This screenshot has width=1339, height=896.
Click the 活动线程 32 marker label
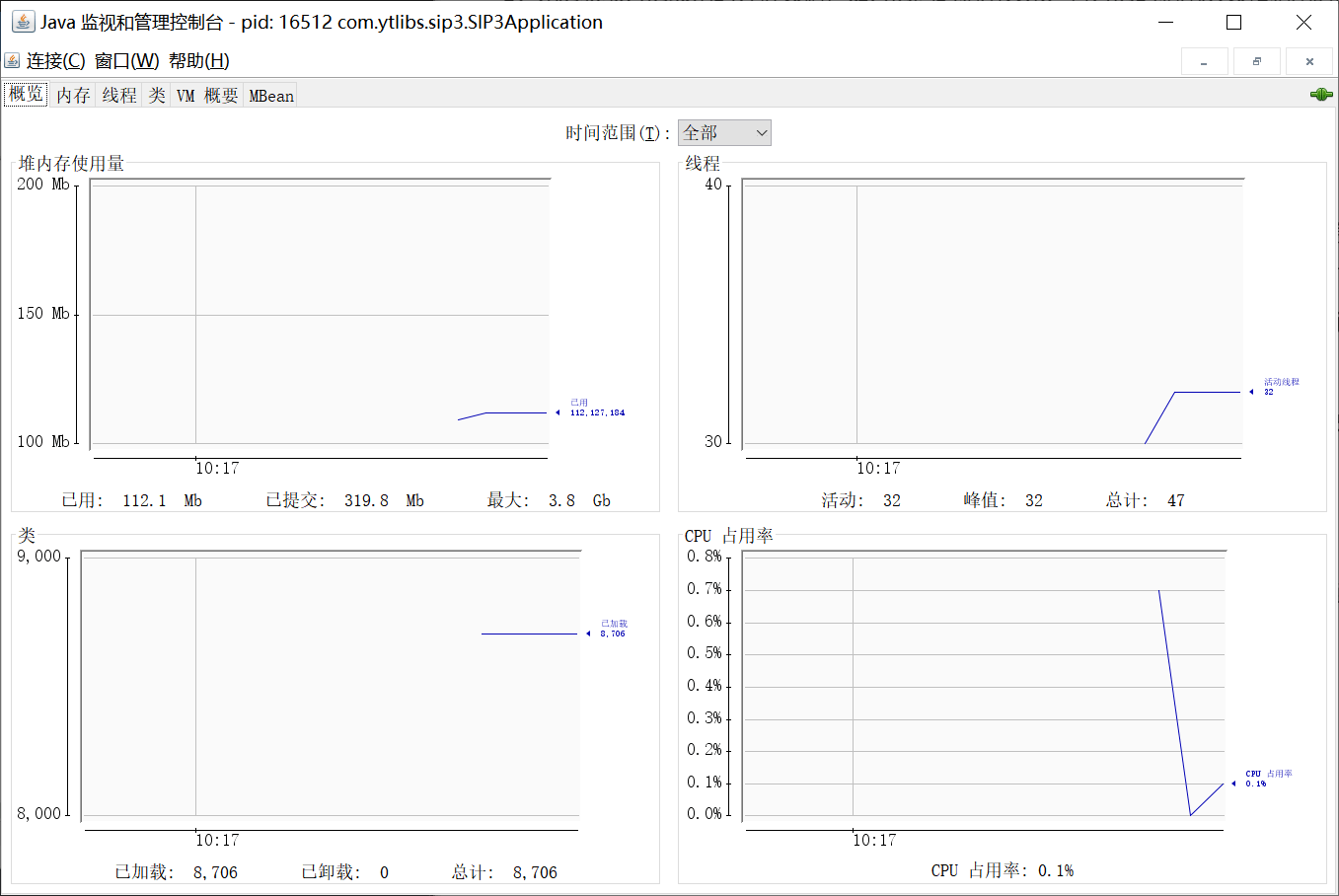click(x=1281, y=387)
